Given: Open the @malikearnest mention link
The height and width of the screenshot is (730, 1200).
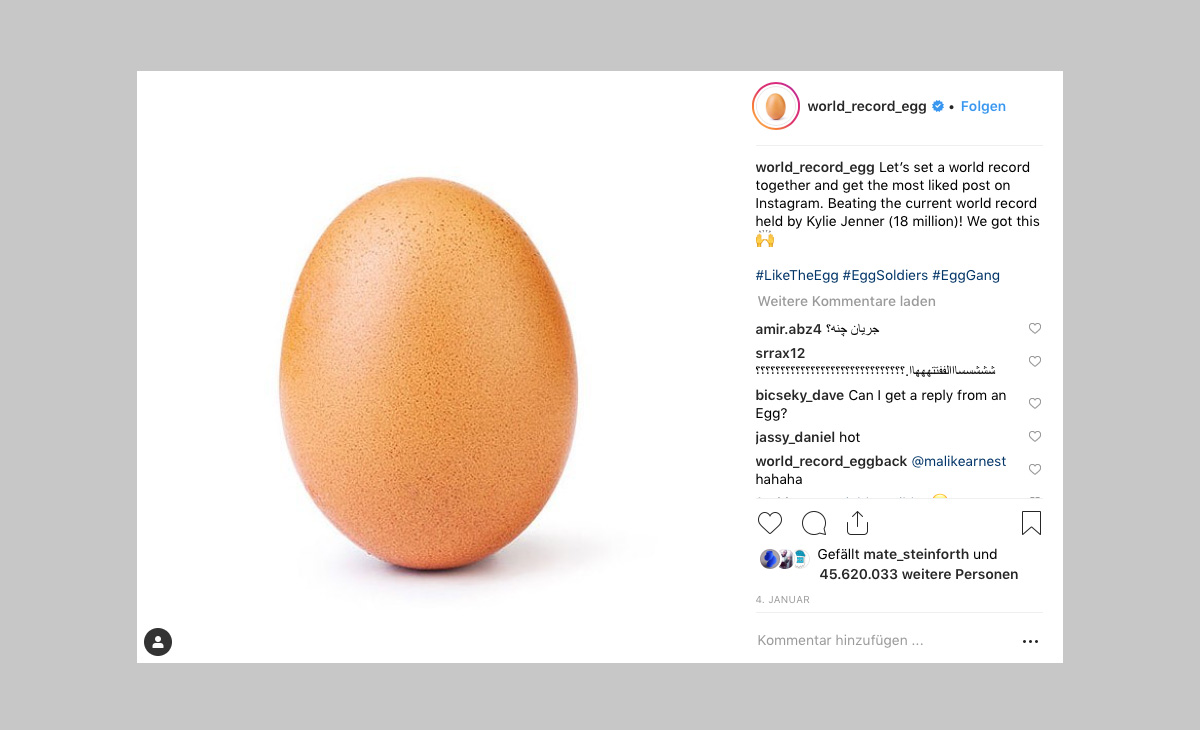Looking at the screenshot, I should (958, 461).
